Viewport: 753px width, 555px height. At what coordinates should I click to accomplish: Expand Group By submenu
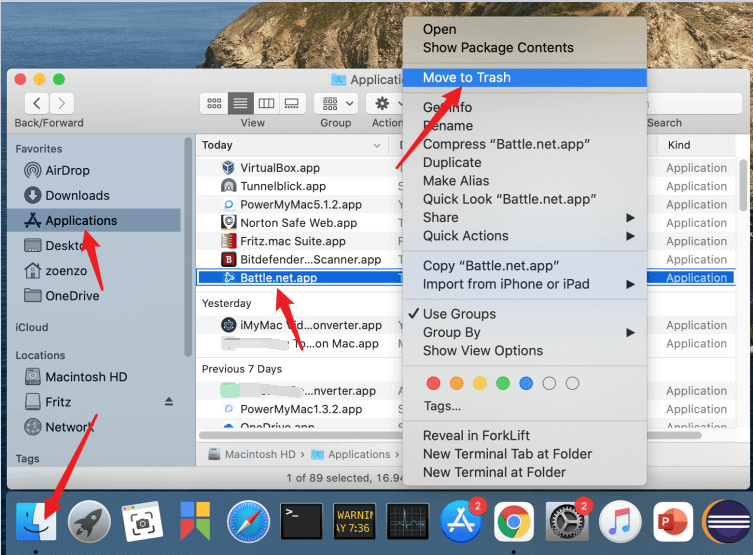[524, 332]
